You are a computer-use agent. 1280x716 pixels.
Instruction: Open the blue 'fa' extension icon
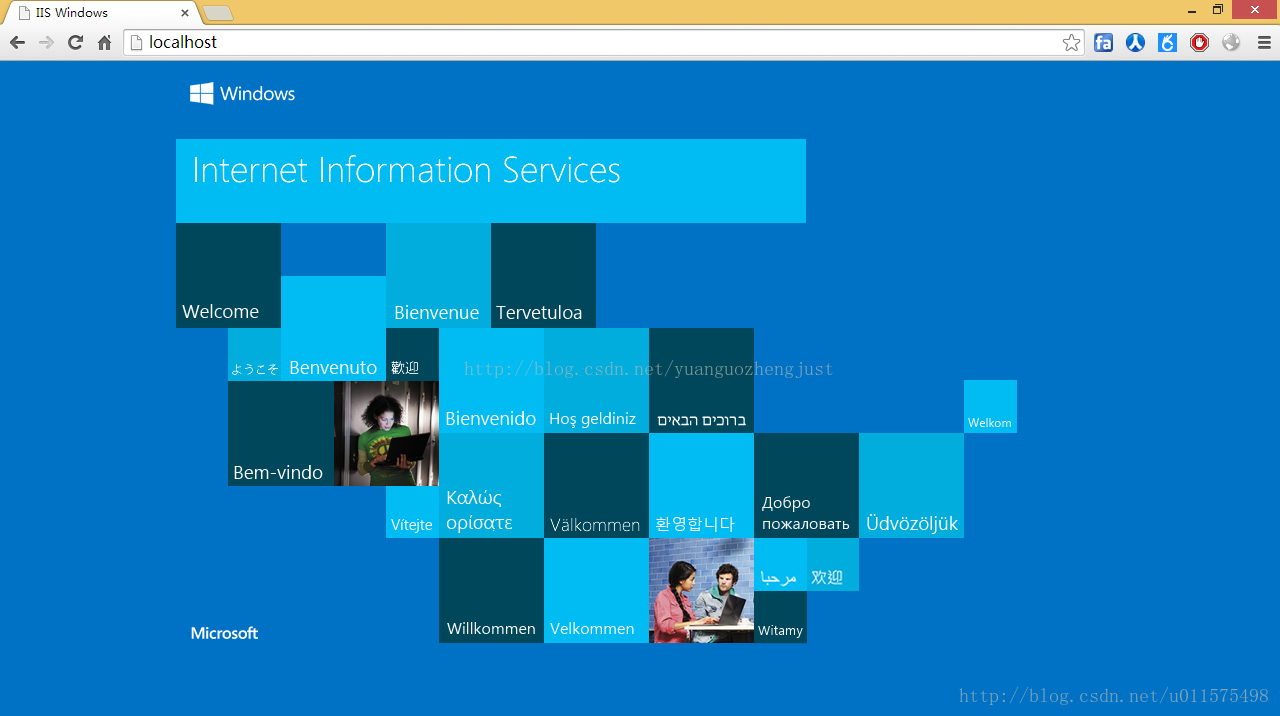pos(1103,42)
